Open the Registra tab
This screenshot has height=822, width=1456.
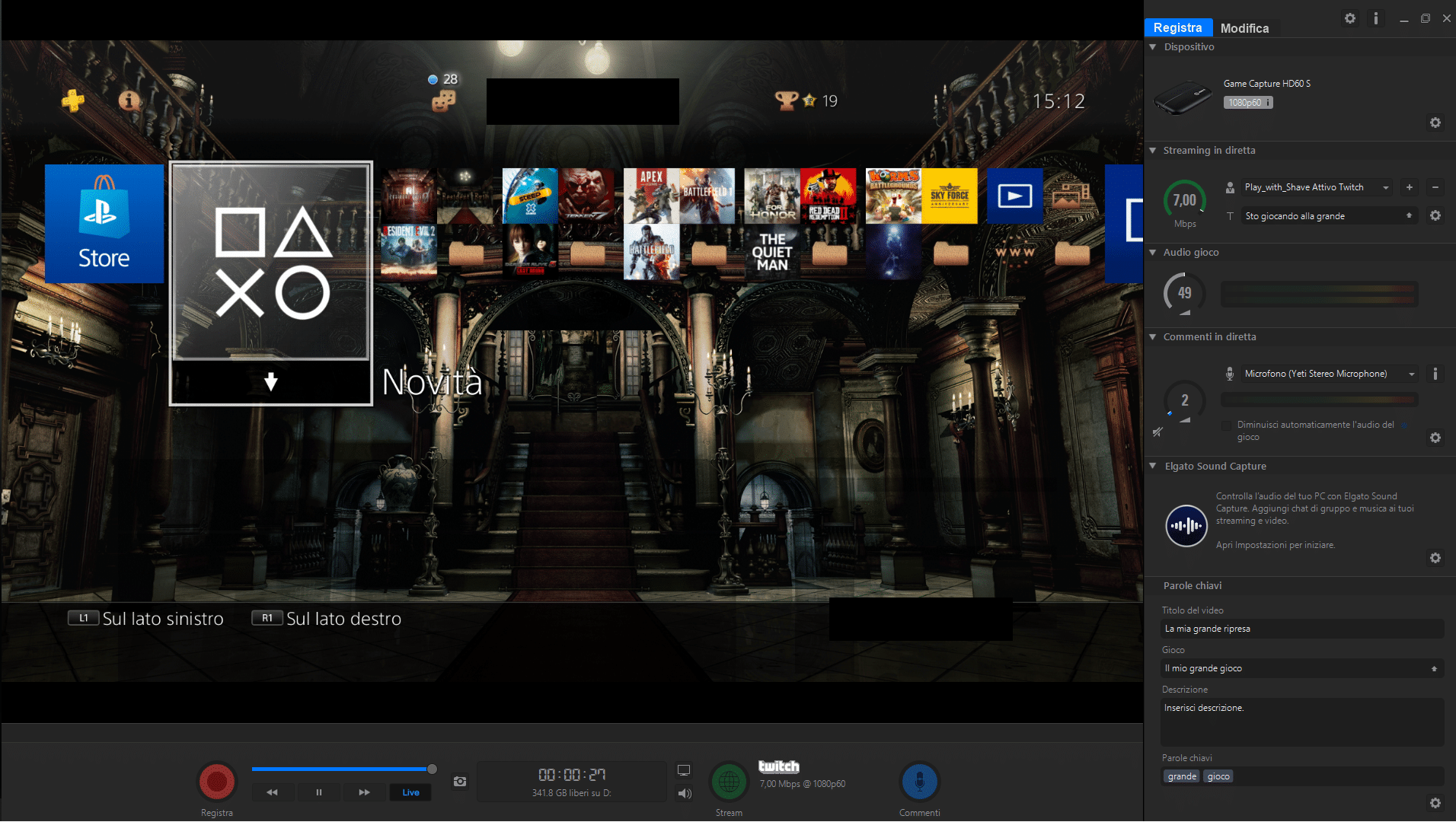[x=1177, y=27]
